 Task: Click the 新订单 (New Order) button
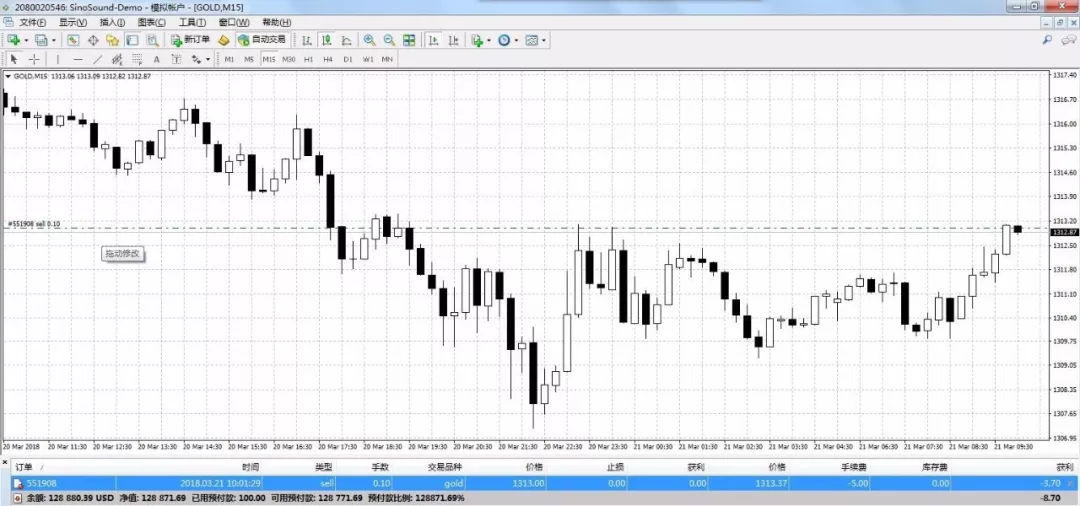click(189, 40)
